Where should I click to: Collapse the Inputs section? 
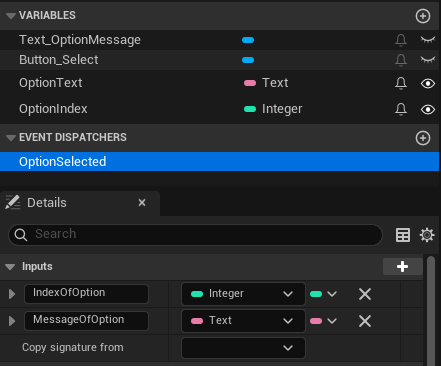tap(10, 267)
